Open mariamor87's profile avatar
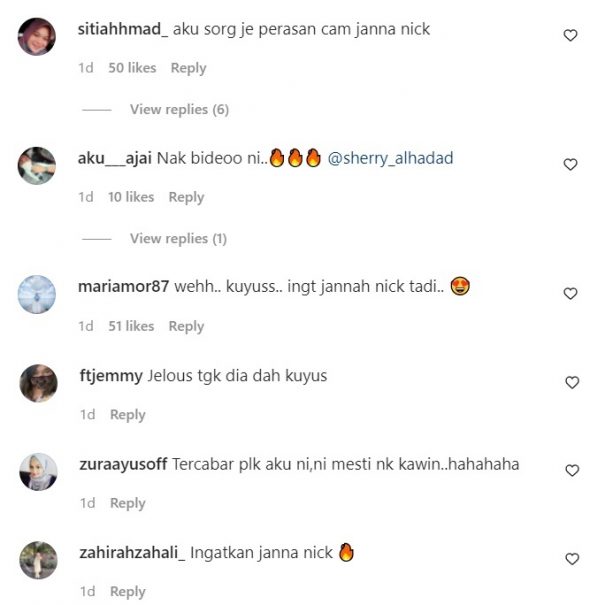The width and height of the screenshot is (590, 605). coord(37,294)
